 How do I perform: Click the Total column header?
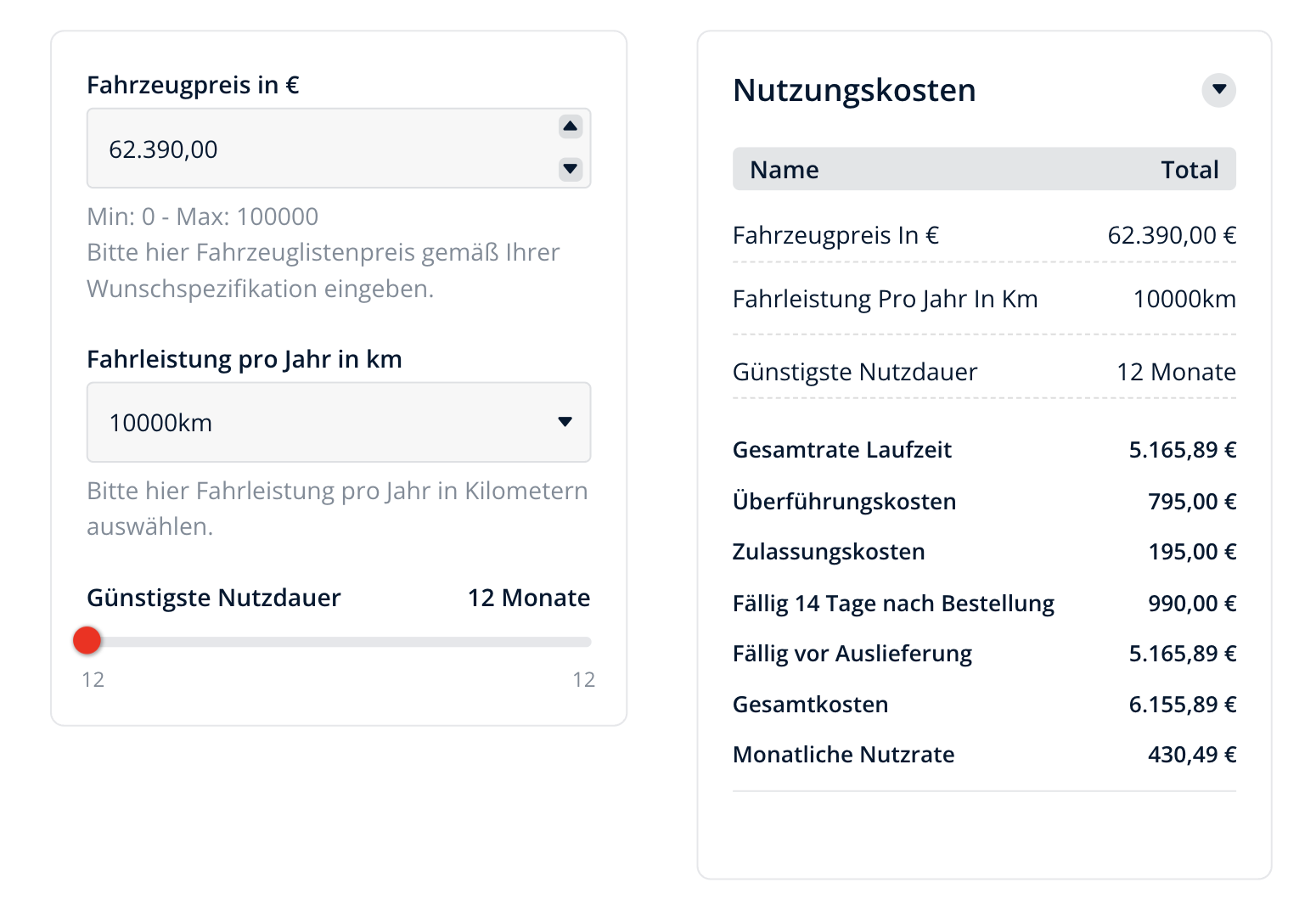pyautogui.click(x=1189, y=170)
